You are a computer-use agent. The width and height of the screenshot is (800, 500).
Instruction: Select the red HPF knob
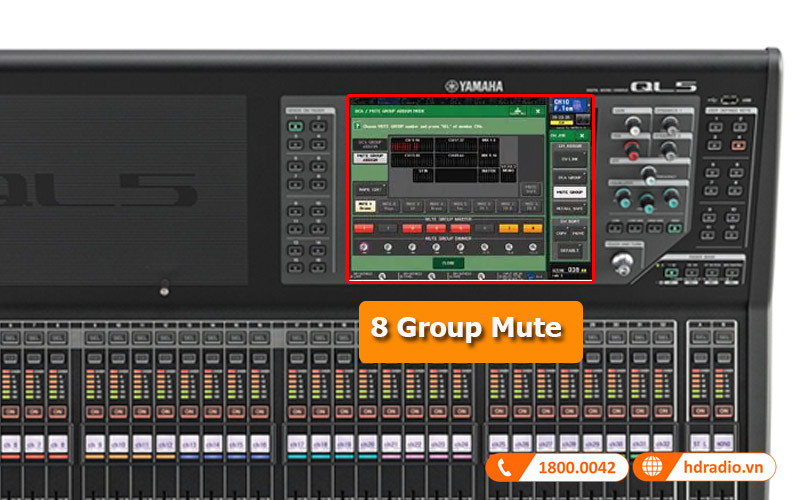click(x=632, y=149)
